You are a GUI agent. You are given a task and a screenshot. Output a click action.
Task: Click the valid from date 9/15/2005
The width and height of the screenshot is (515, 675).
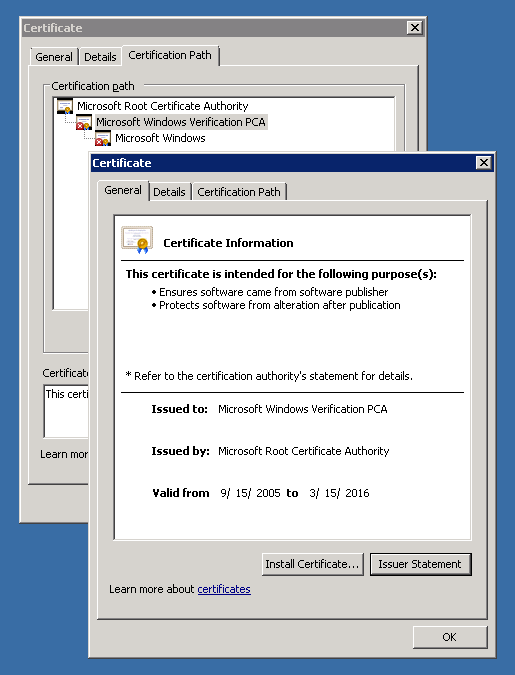pos(251,493)
